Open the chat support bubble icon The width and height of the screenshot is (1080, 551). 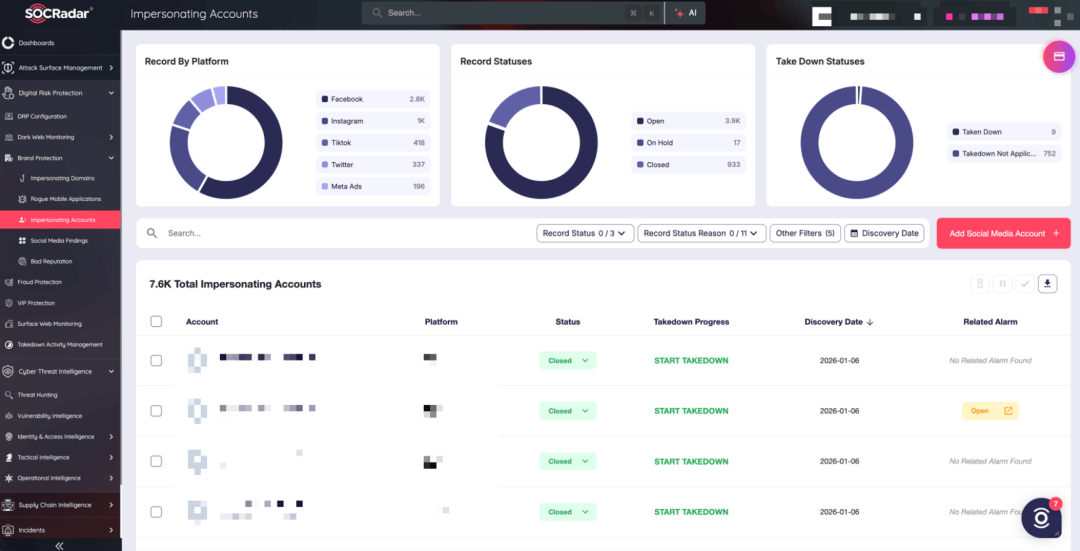1041,517
